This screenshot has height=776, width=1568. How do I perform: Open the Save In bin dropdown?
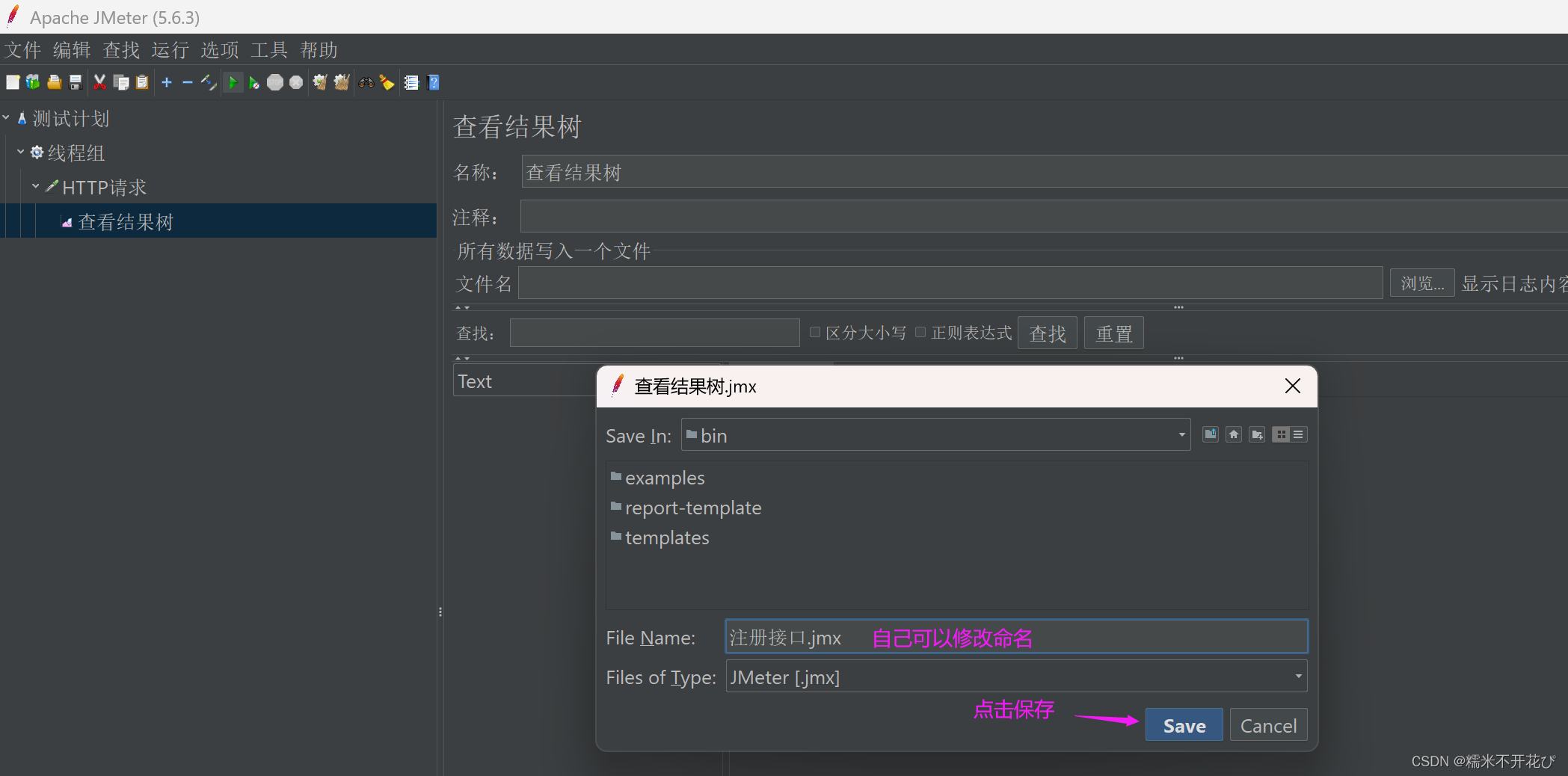point(1180,434)
